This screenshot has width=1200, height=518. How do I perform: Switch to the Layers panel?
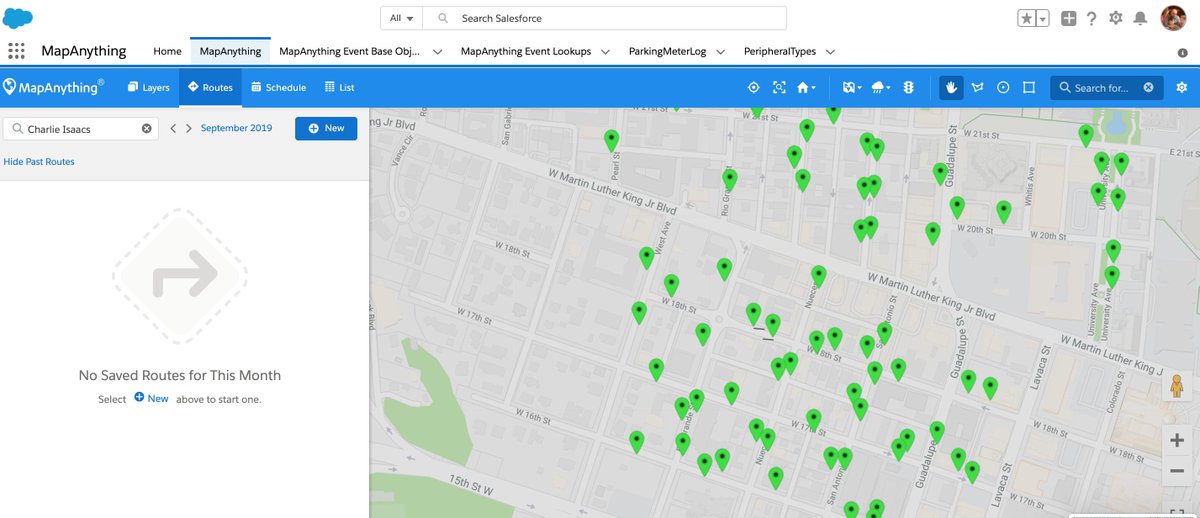point(149,87)
